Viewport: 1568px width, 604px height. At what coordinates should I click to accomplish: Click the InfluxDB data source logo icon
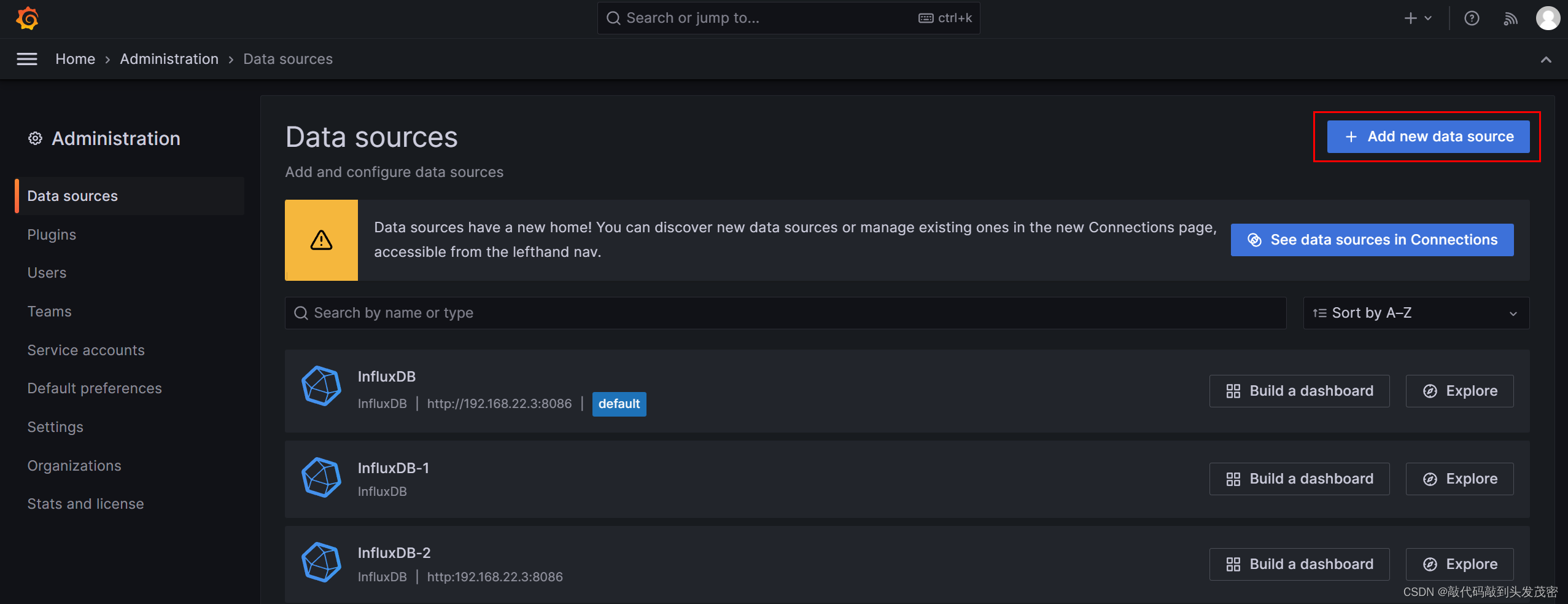pyautogui.click(x=321, y=386)
